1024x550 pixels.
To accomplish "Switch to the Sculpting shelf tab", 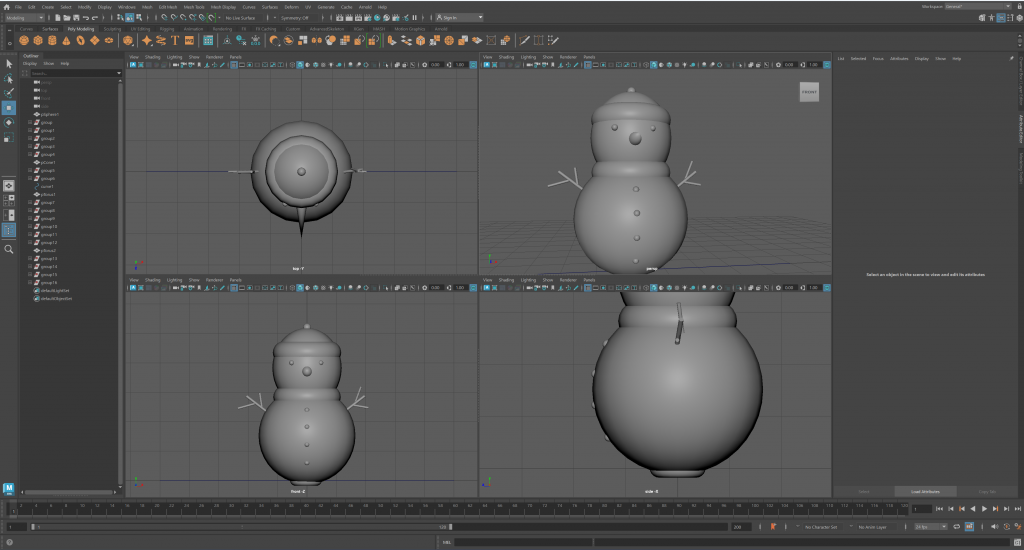I will pos(112,29).
